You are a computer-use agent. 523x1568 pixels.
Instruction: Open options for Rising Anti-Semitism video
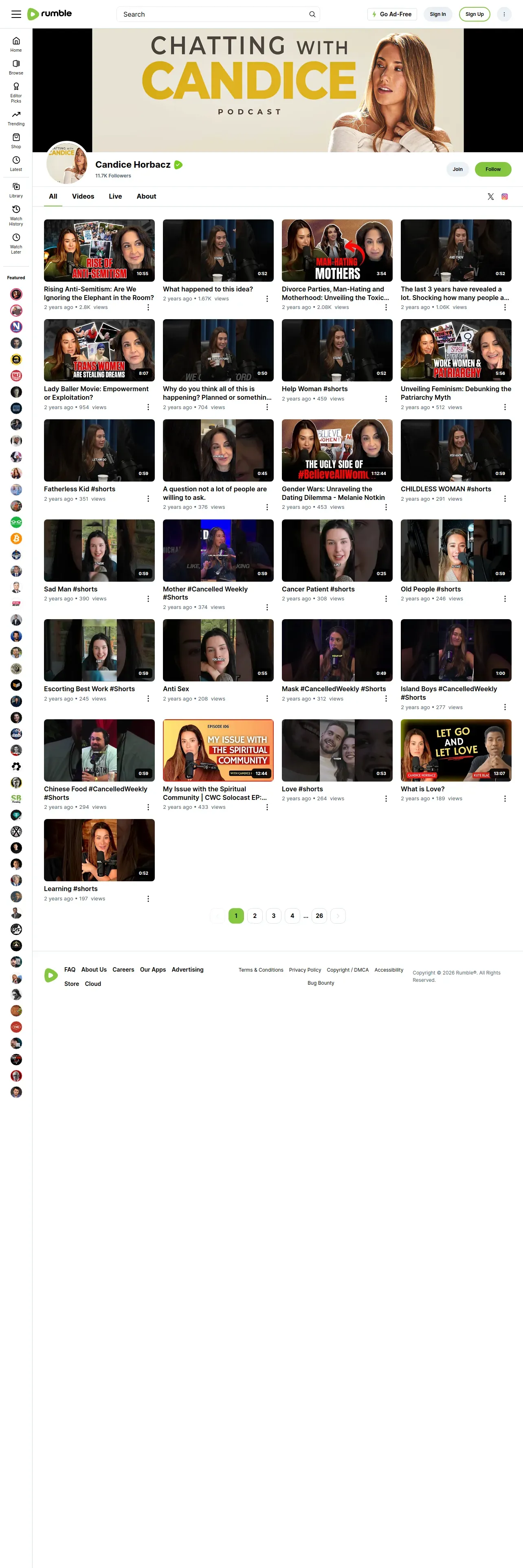click(148, 307)
